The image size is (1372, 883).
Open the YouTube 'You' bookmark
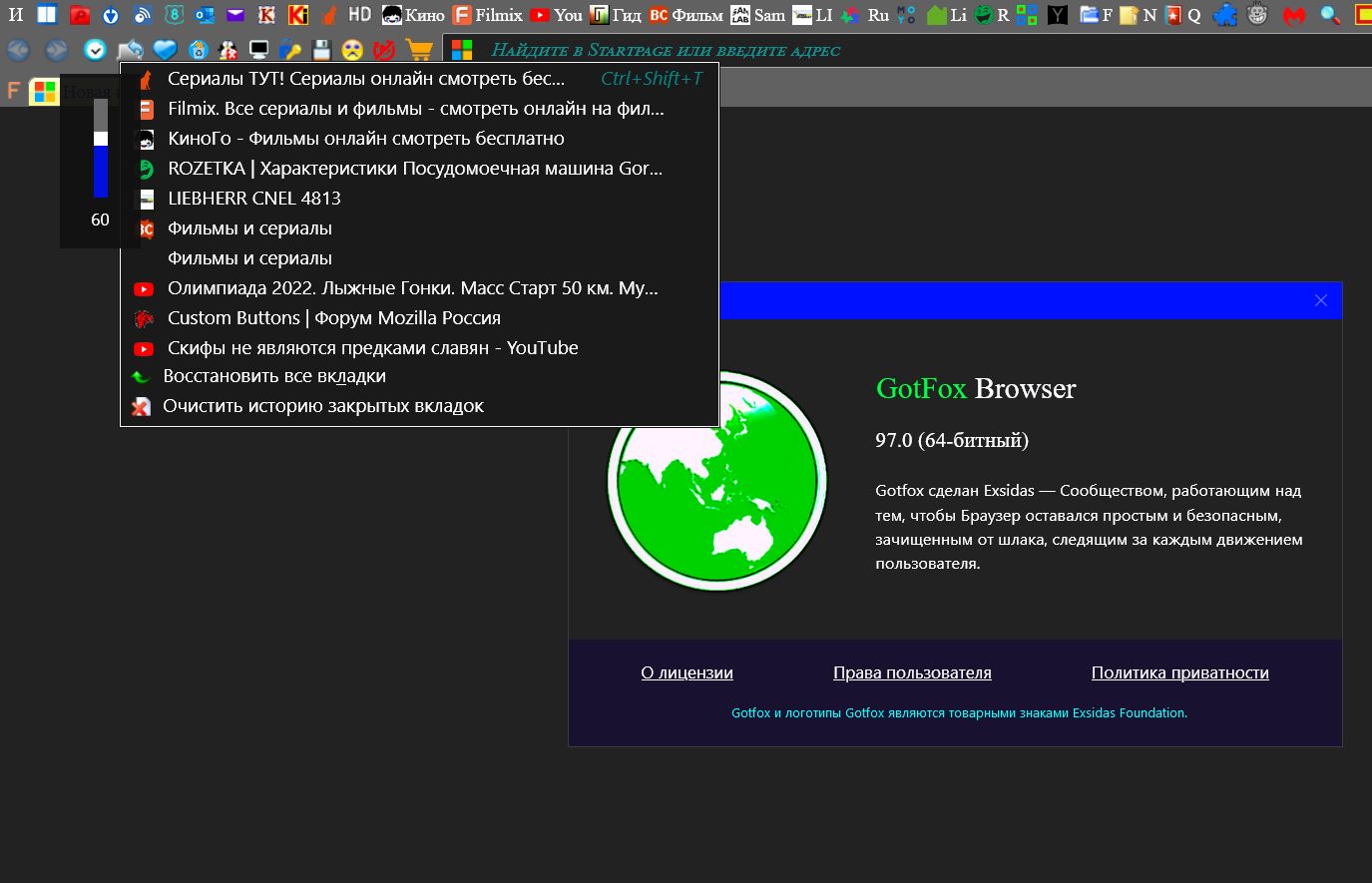click(556, 15)
